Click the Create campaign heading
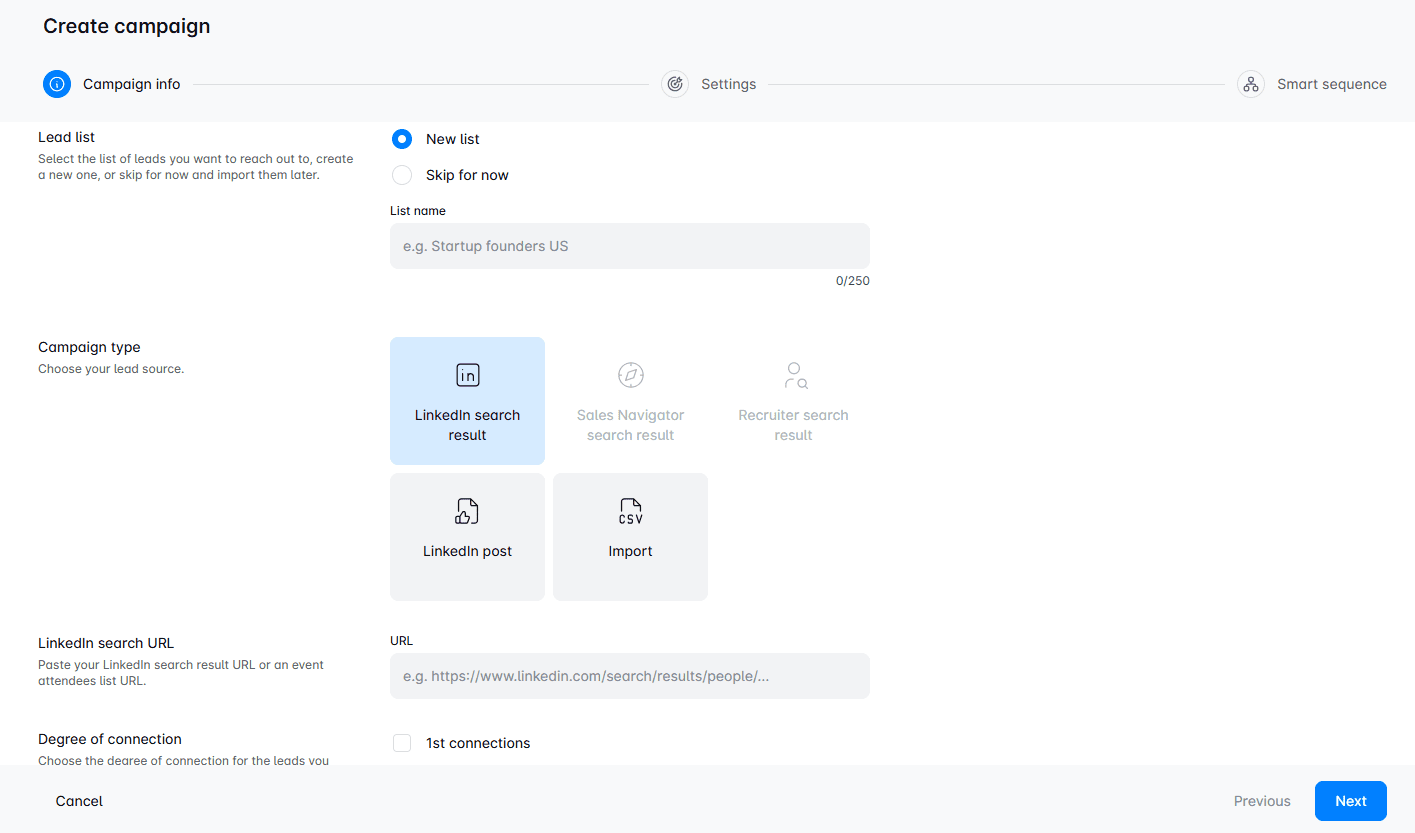Screen dimensions: 1415x833 pos(127,26)
